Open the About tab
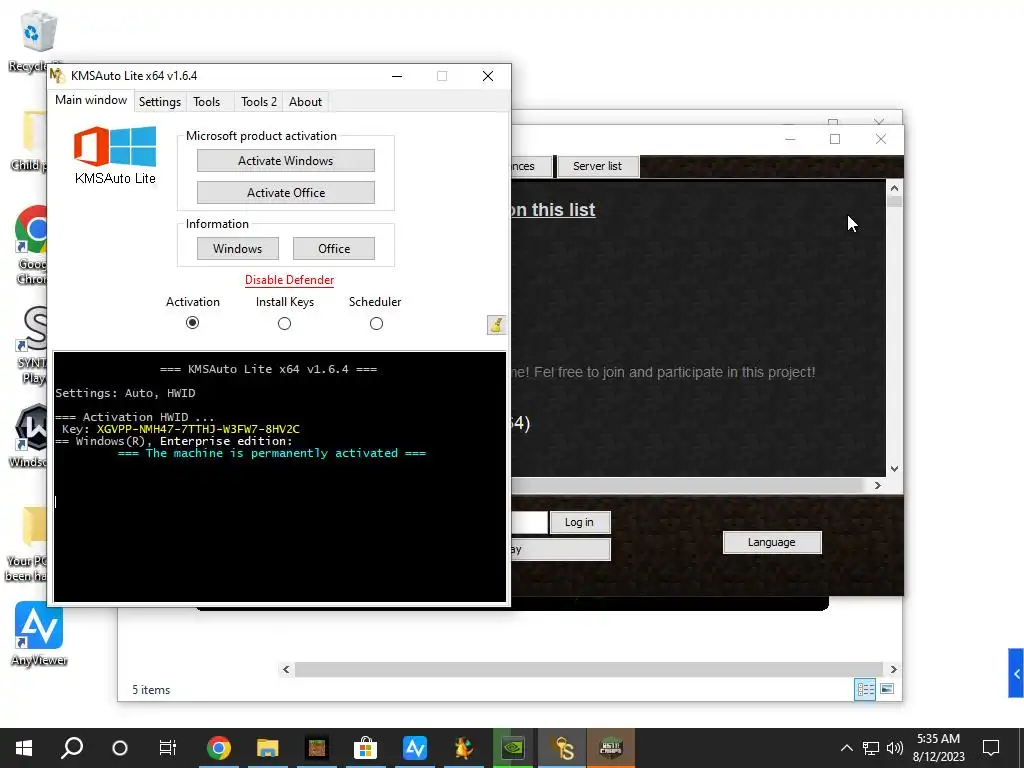 pyautogui.click(x=306, y=102)
